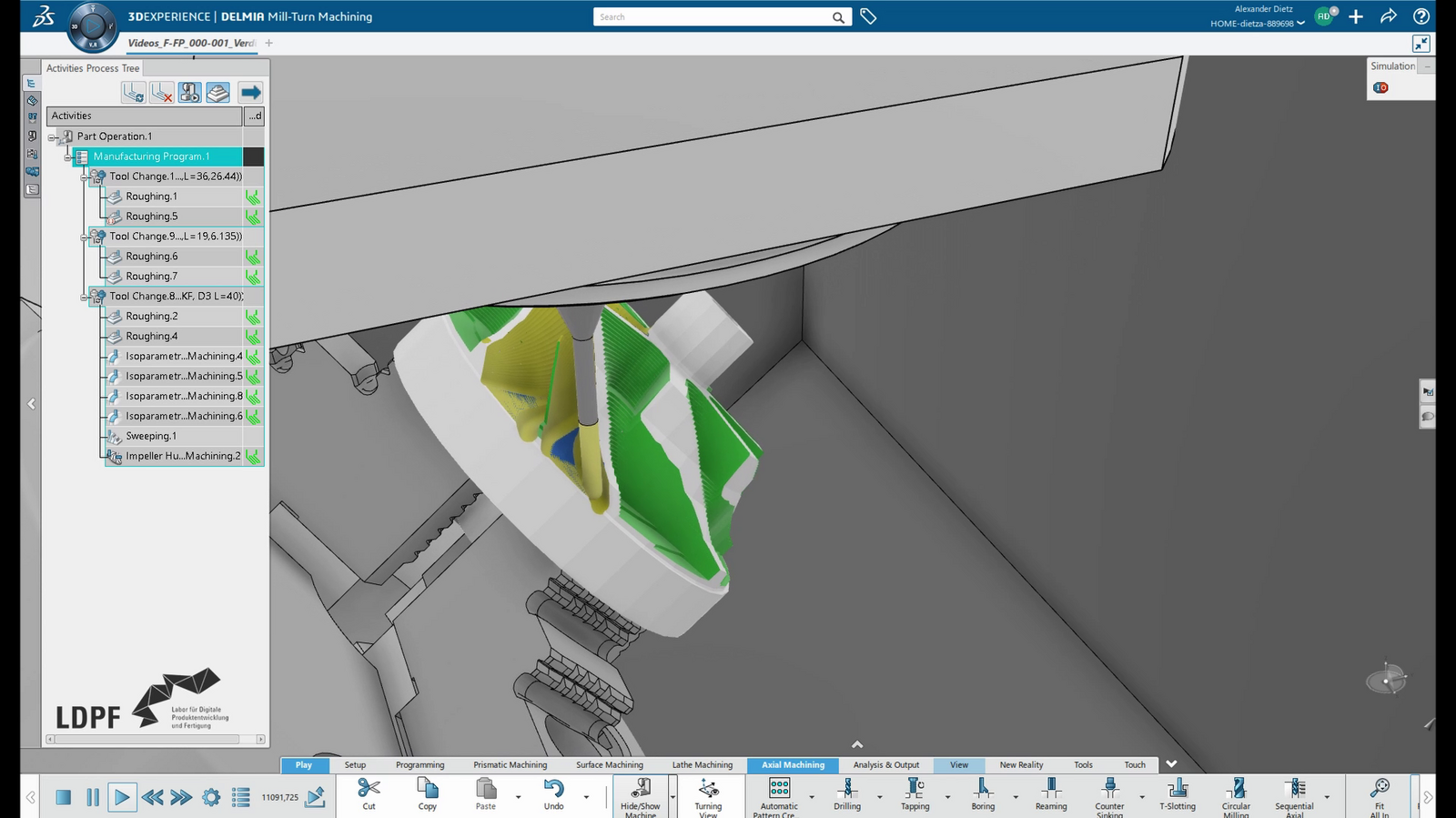
Task: Open Hide/Show Machine dropdown arrow
Action: pyautogui.click(x=672, y=797)
